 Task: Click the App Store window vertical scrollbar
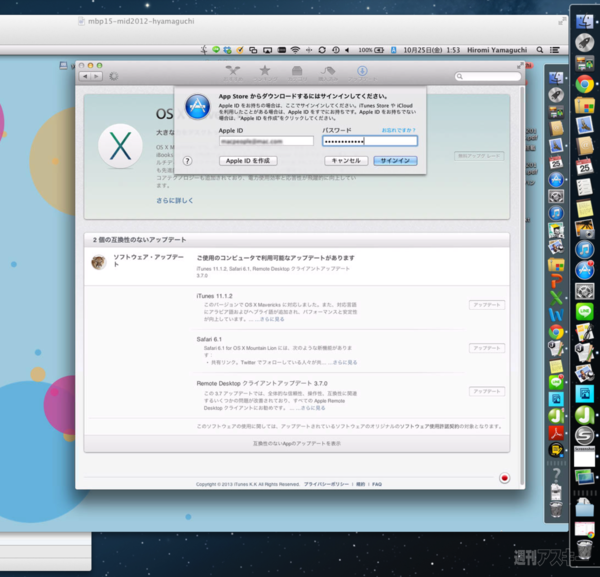522,287
